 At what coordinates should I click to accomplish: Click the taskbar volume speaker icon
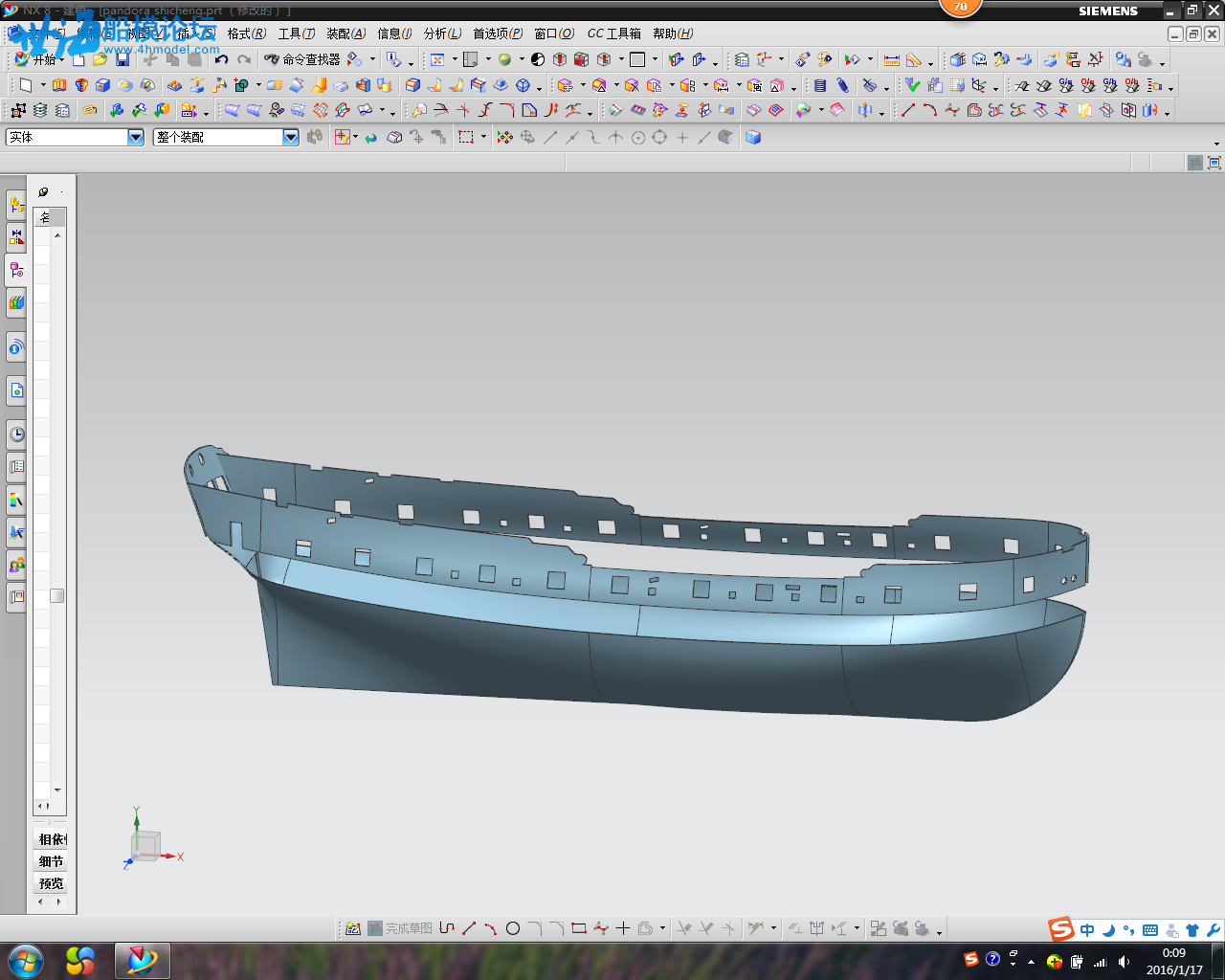coord(1124,962)
